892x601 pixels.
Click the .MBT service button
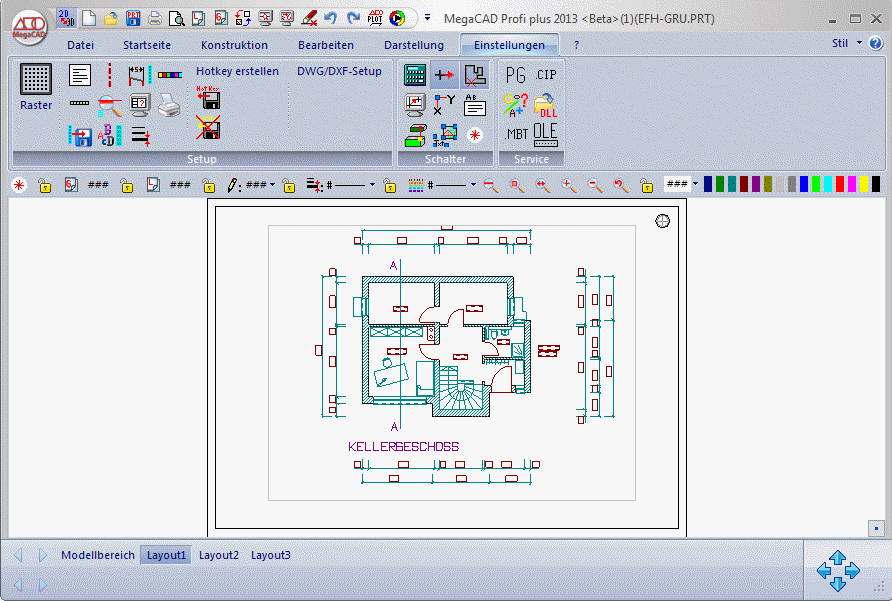tap(517, 135)
